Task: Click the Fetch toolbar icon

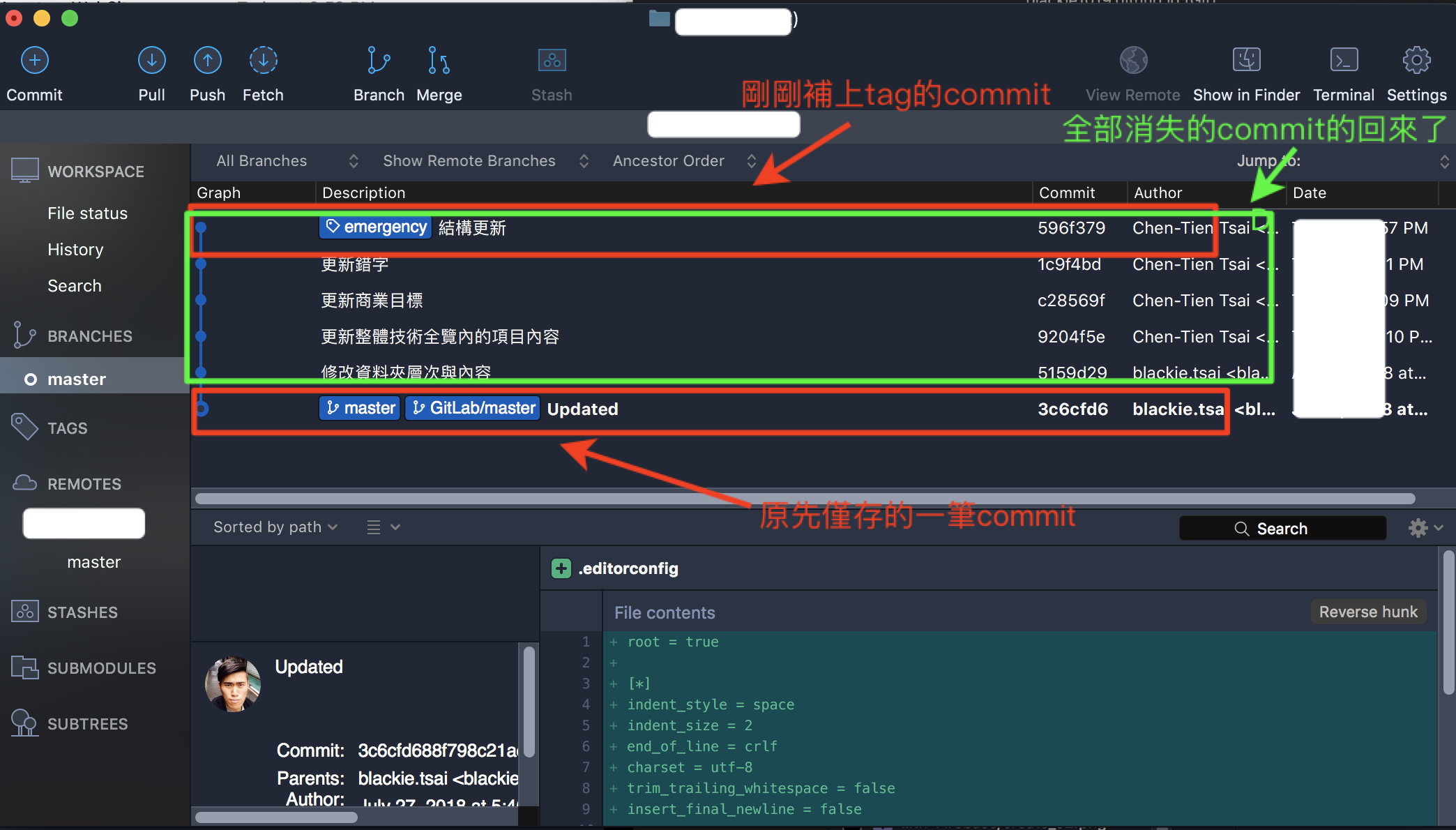Action: [x=263, y=61]
